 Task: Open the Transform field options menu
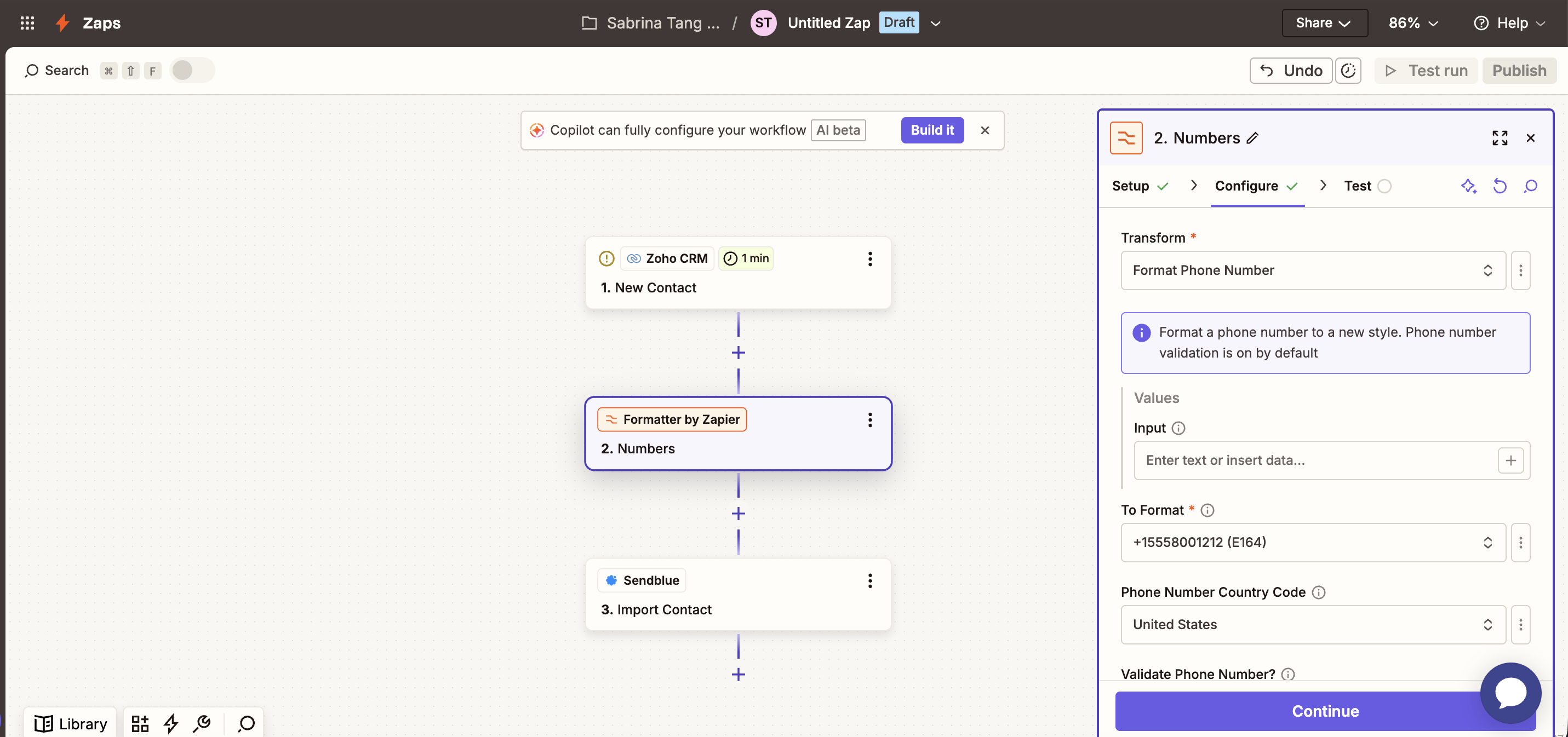1520,270
